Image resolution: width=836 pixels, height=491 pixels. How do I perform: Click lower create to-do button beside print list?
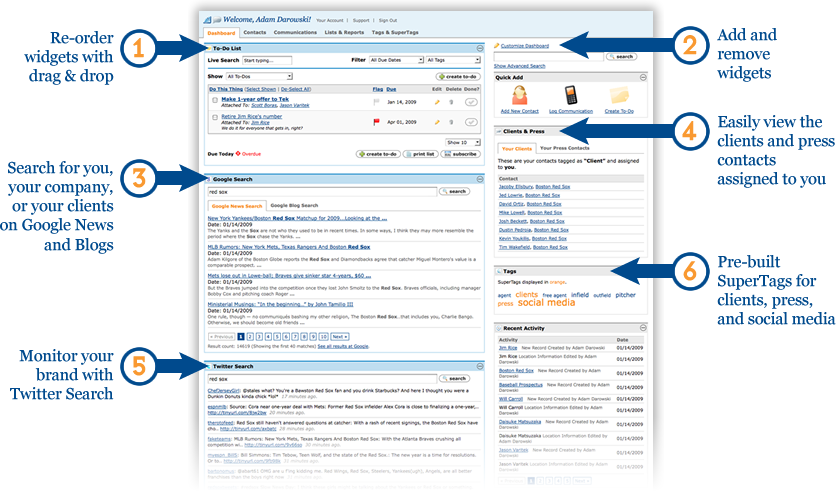[x=378, y=154]
